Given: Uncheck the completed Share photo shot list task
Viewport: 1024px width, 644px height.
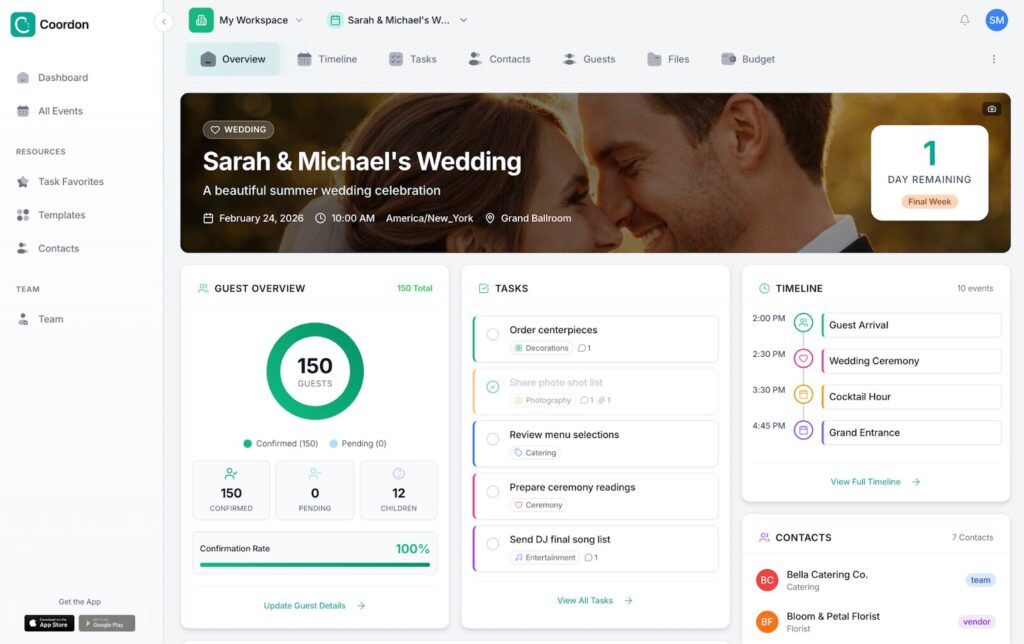Looking at the screenshot, I should point(491,388).
